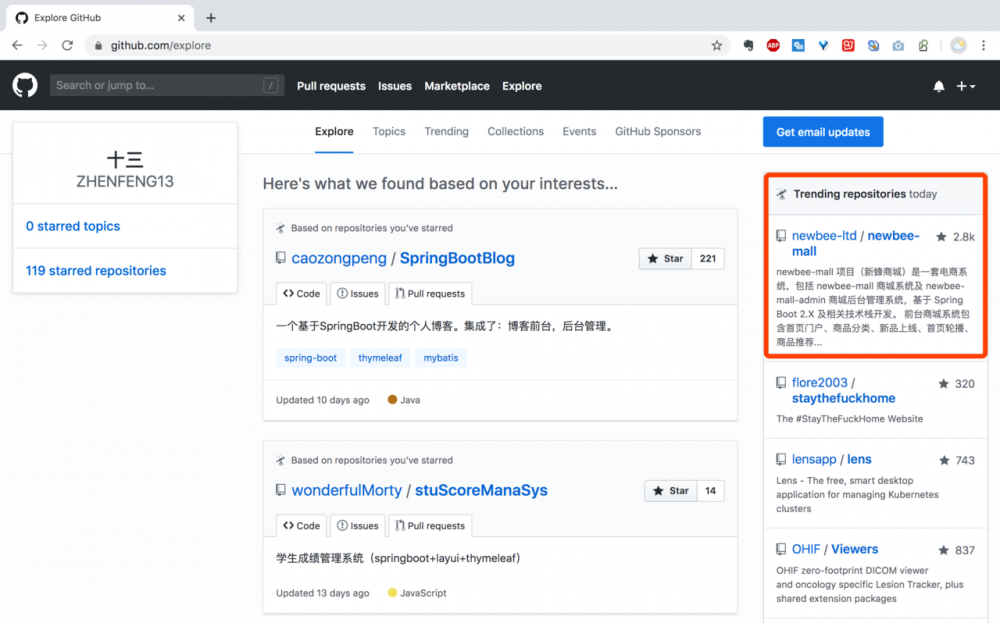Image resolution: width=1000 pixels, height=623 pixels.
Task: Star the caozongpeng/SpringBootBlog repository
Action: point(664,258)
